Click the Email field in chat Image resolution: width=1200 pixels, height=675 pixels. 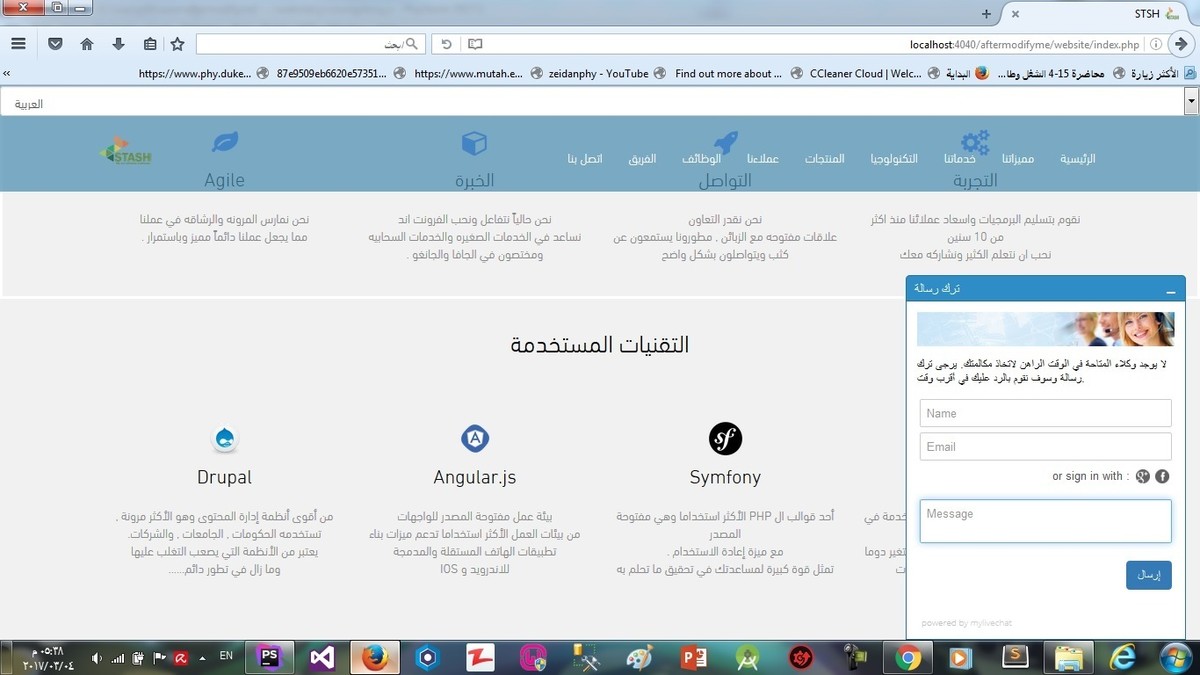click(1045, 447)
